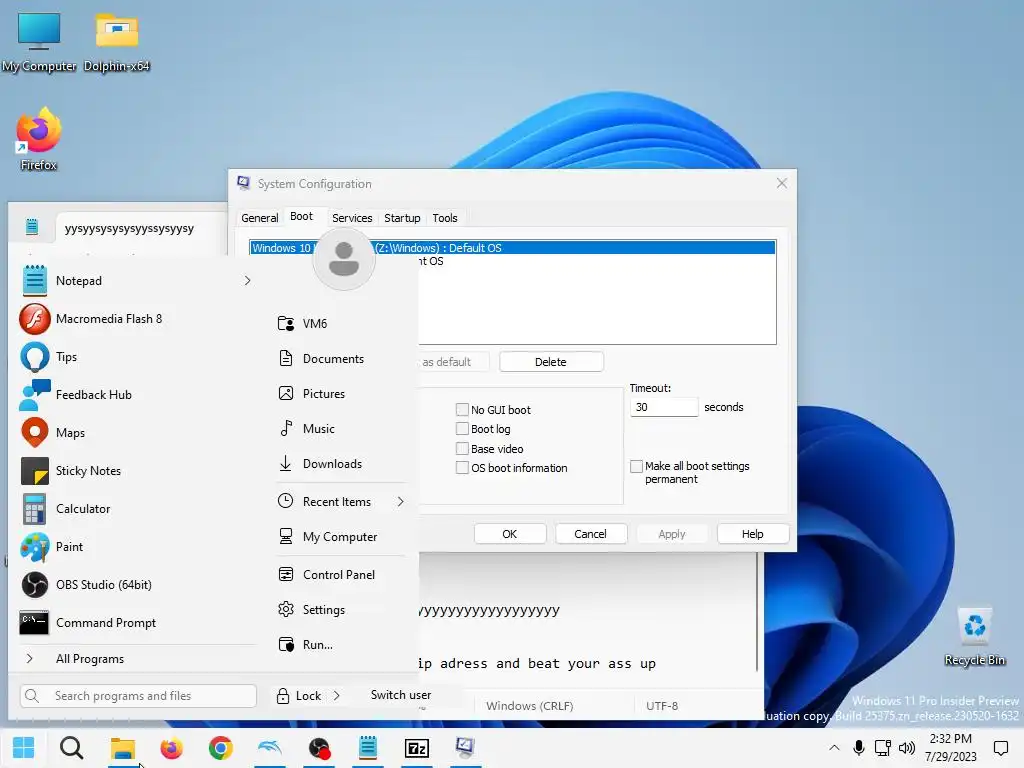Expand the Notepad jump list arrow
The image size is (1024, 768).
[247, 281]
